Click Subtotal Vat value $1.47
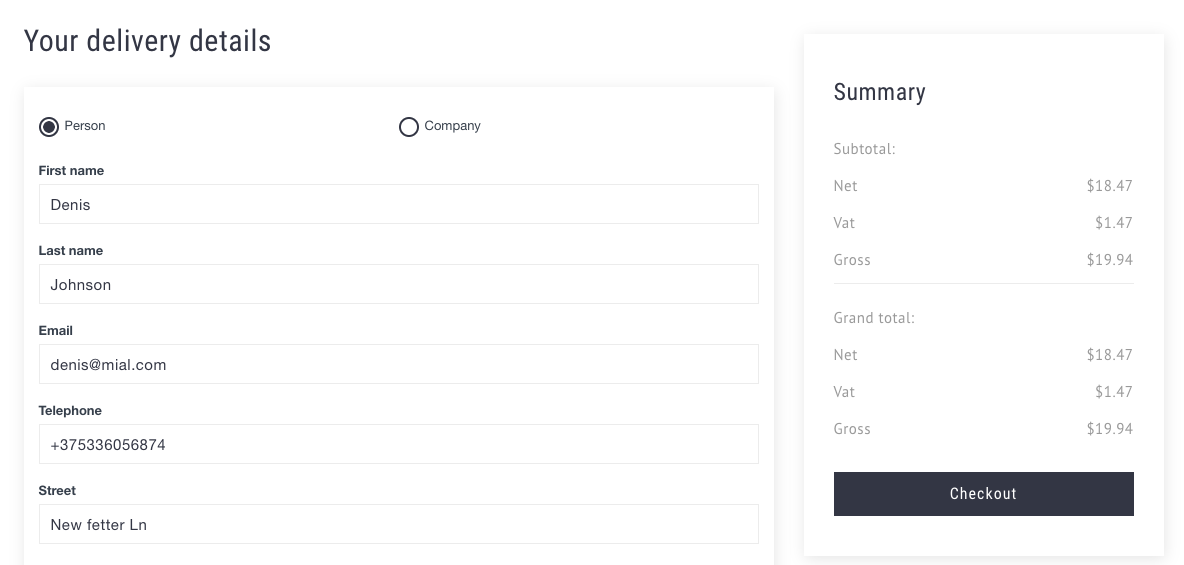 pos(1114,223)
